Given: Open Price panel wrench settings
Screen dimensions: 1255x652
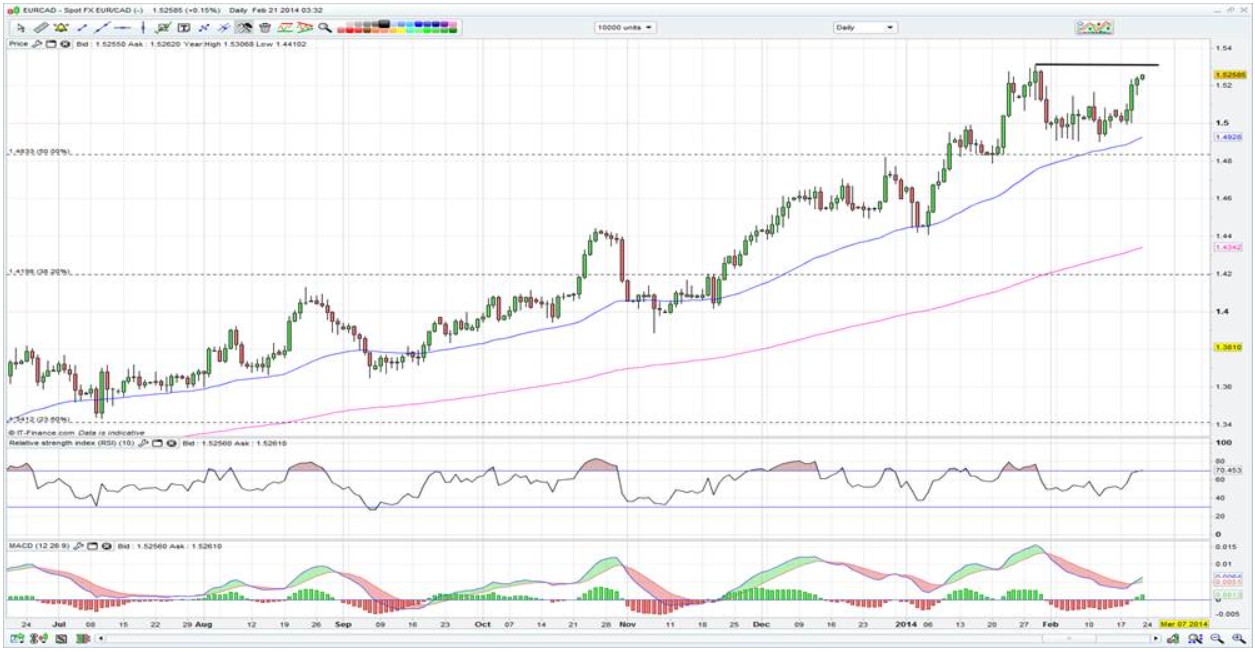Looking at the screenshot, I should (38, 44).
